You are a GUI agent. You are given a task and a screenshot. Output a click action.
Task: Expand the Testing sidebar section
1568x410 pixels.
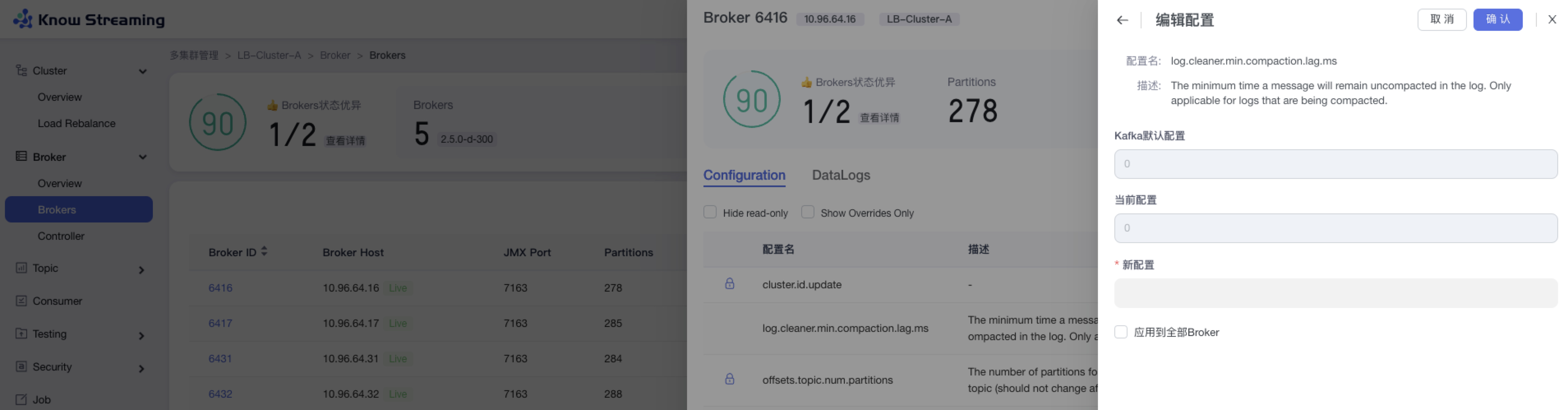(x=143, y=334)
